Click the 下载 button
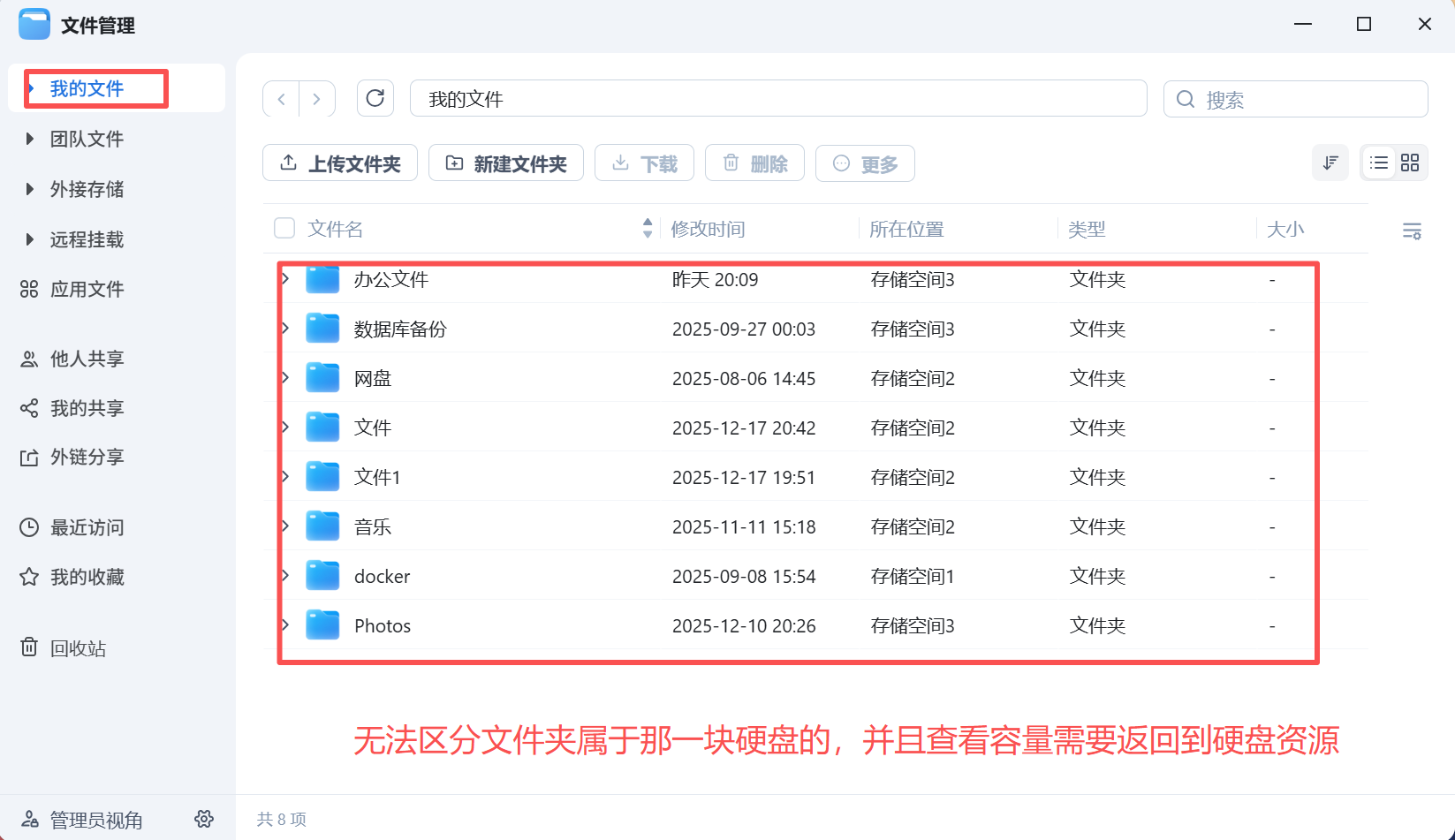This screenshot has width=1455, height=840. tap(645, 163)
